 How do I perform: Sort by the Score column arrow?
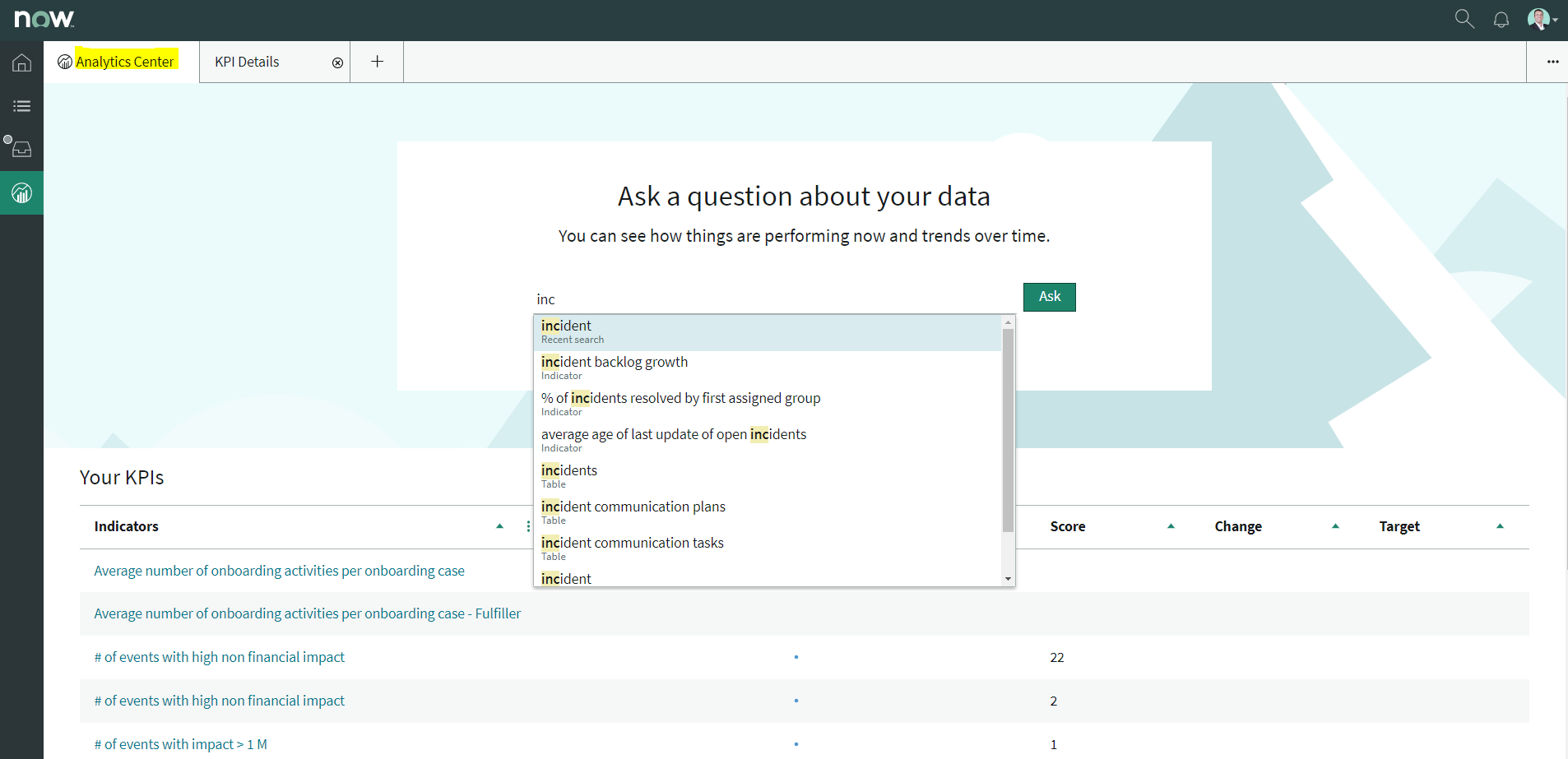point(1171,526)
